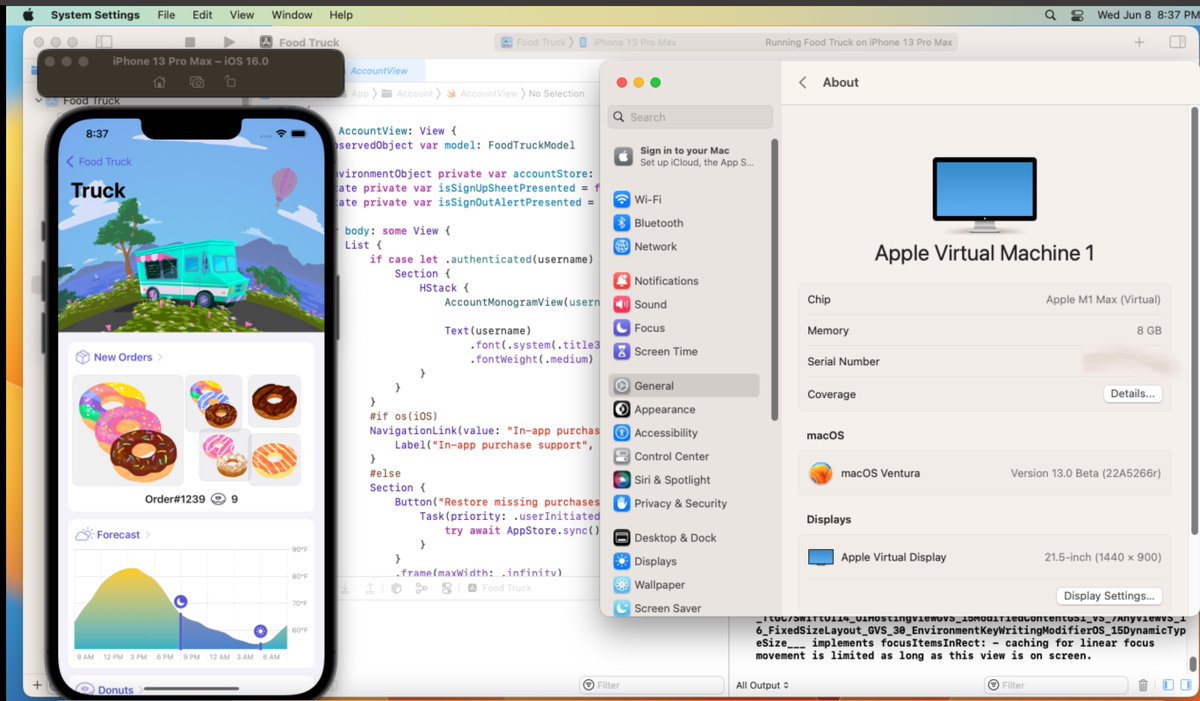Focus the console Filter field
Screen dimensions: 1200x701
click(1054, 685)
